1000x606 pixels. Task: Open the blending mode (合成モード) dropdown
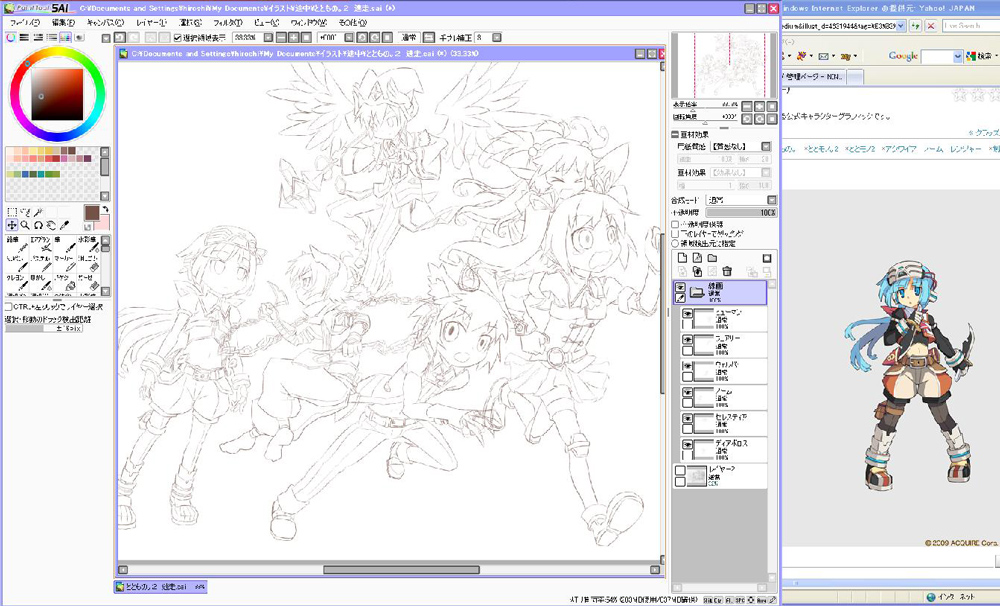(x=772, y=200)
